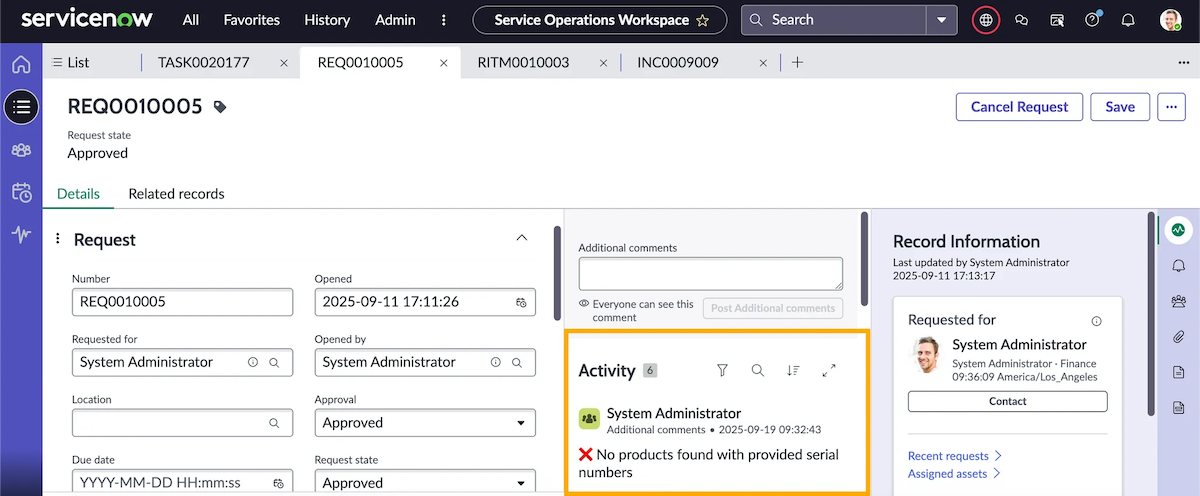Switch to the INC0009009 tab
This screenshot has width=1200, height=496.
[677, 62]
